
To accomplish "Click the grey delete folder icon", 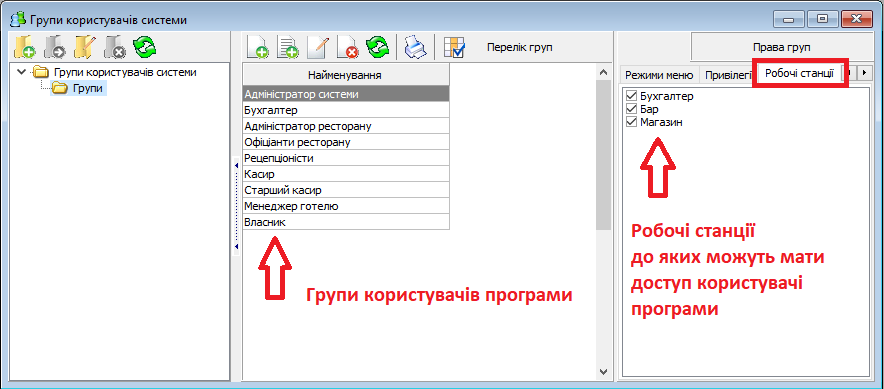I will (115, 47).
